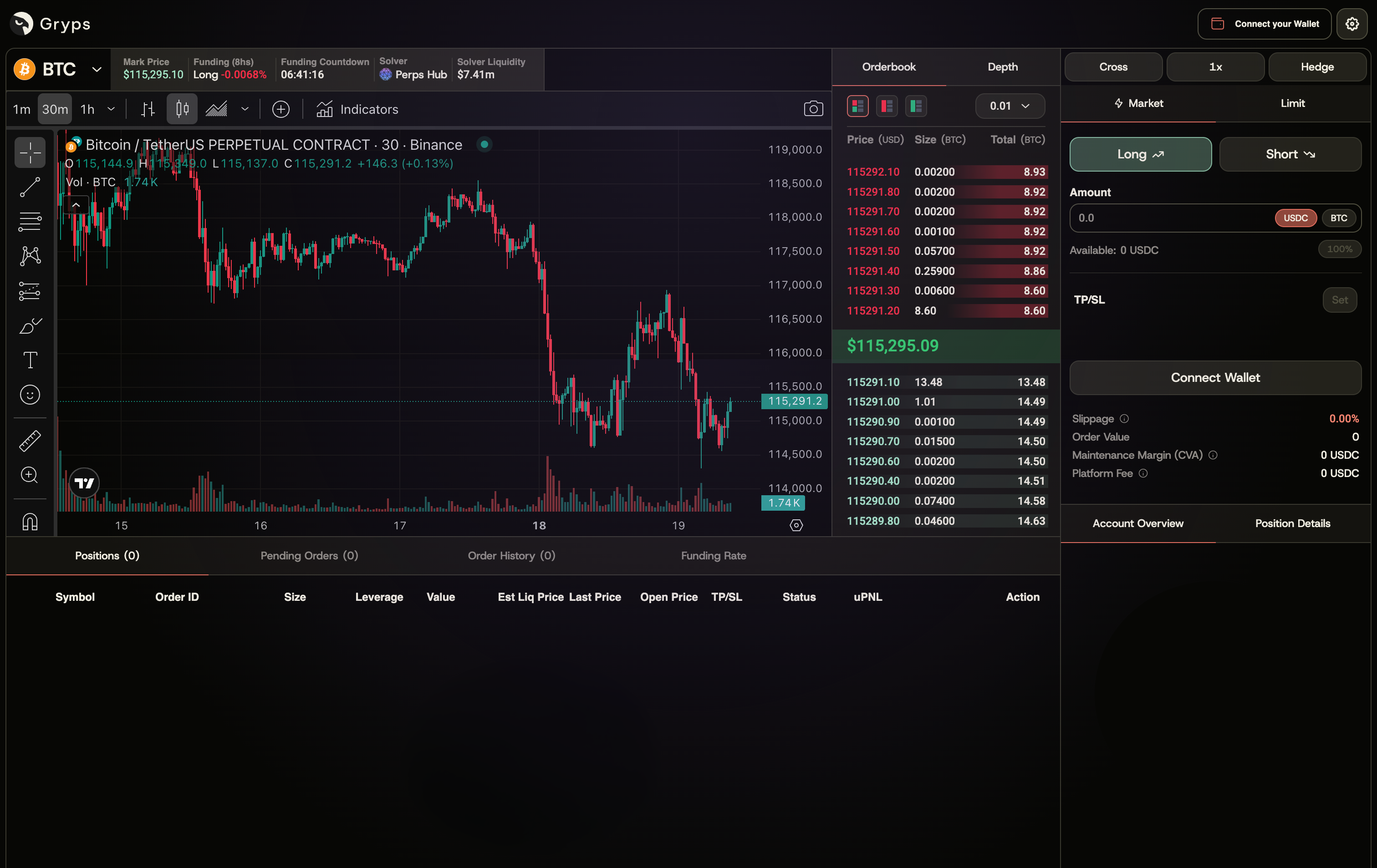Select the Short position side
1377x868 pixels.
[1290, 154]
